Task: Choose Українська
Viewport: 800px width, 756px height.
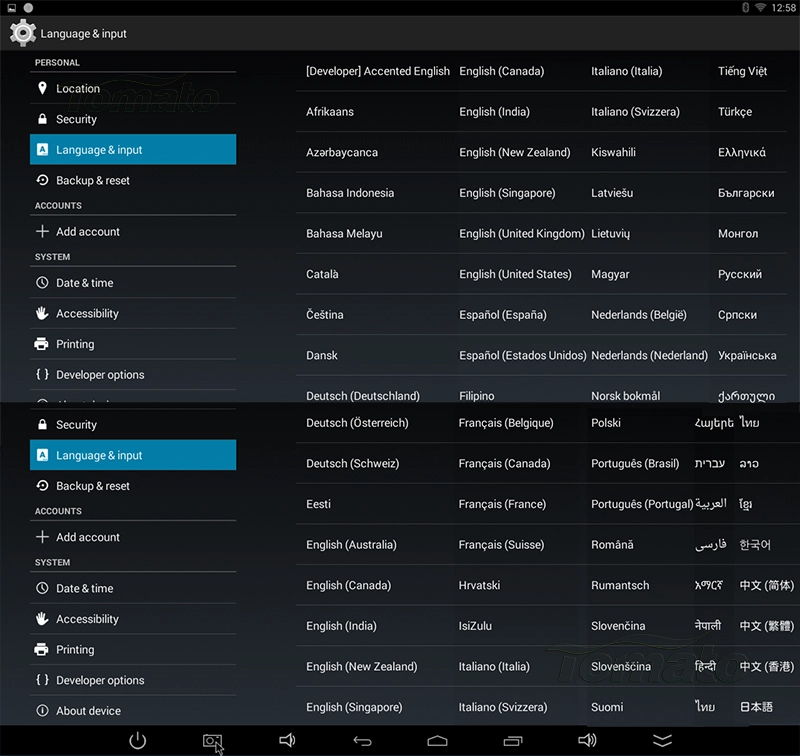Action: 747,356
